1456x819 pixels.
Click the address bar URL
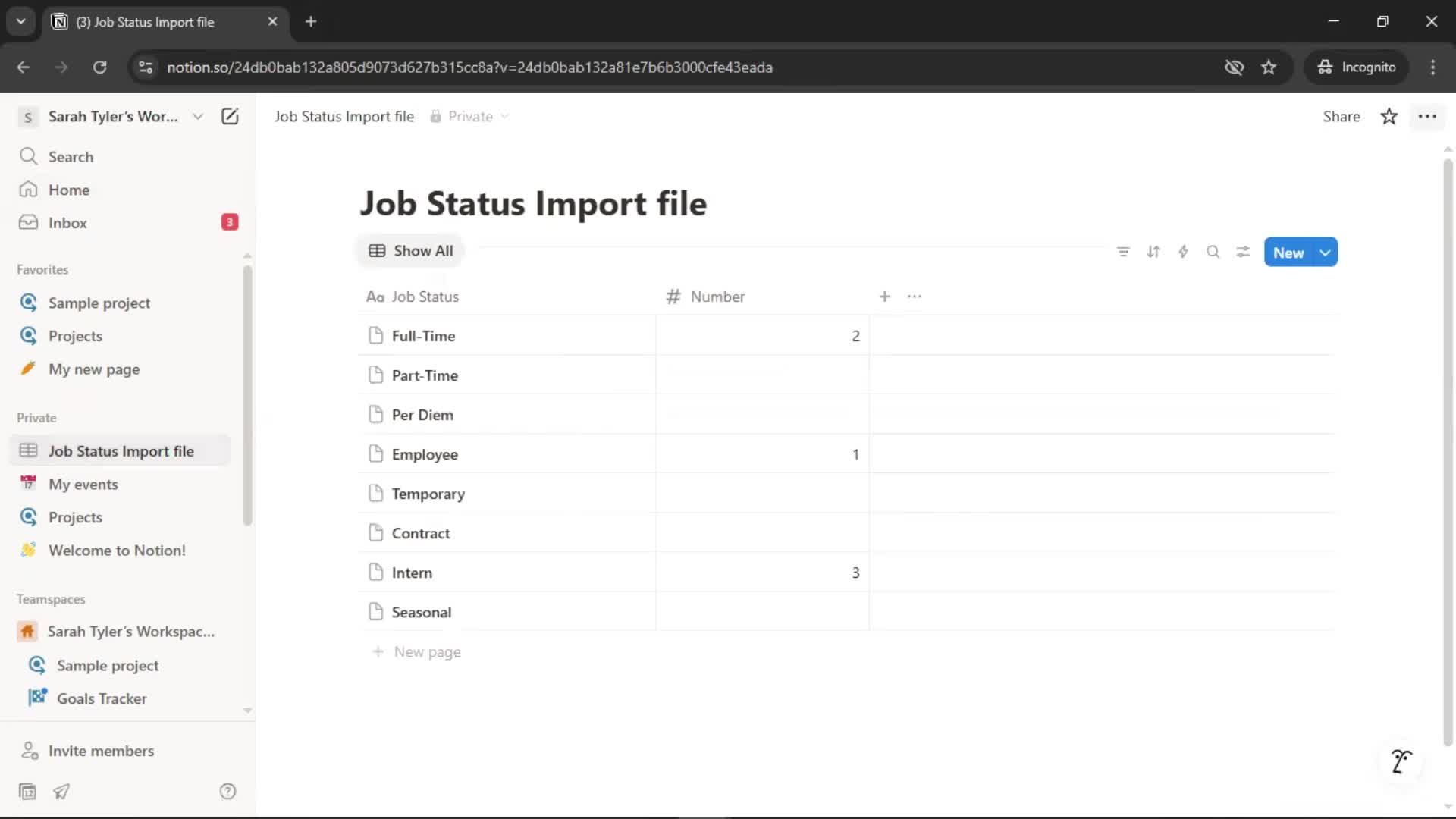[x=469, y=67]
